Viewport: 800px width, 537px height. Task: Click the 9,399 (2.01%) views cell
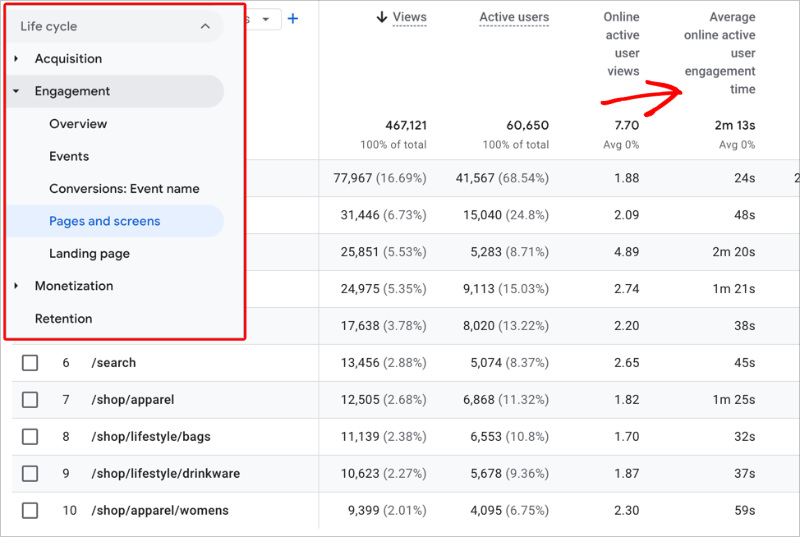(387, 510)
